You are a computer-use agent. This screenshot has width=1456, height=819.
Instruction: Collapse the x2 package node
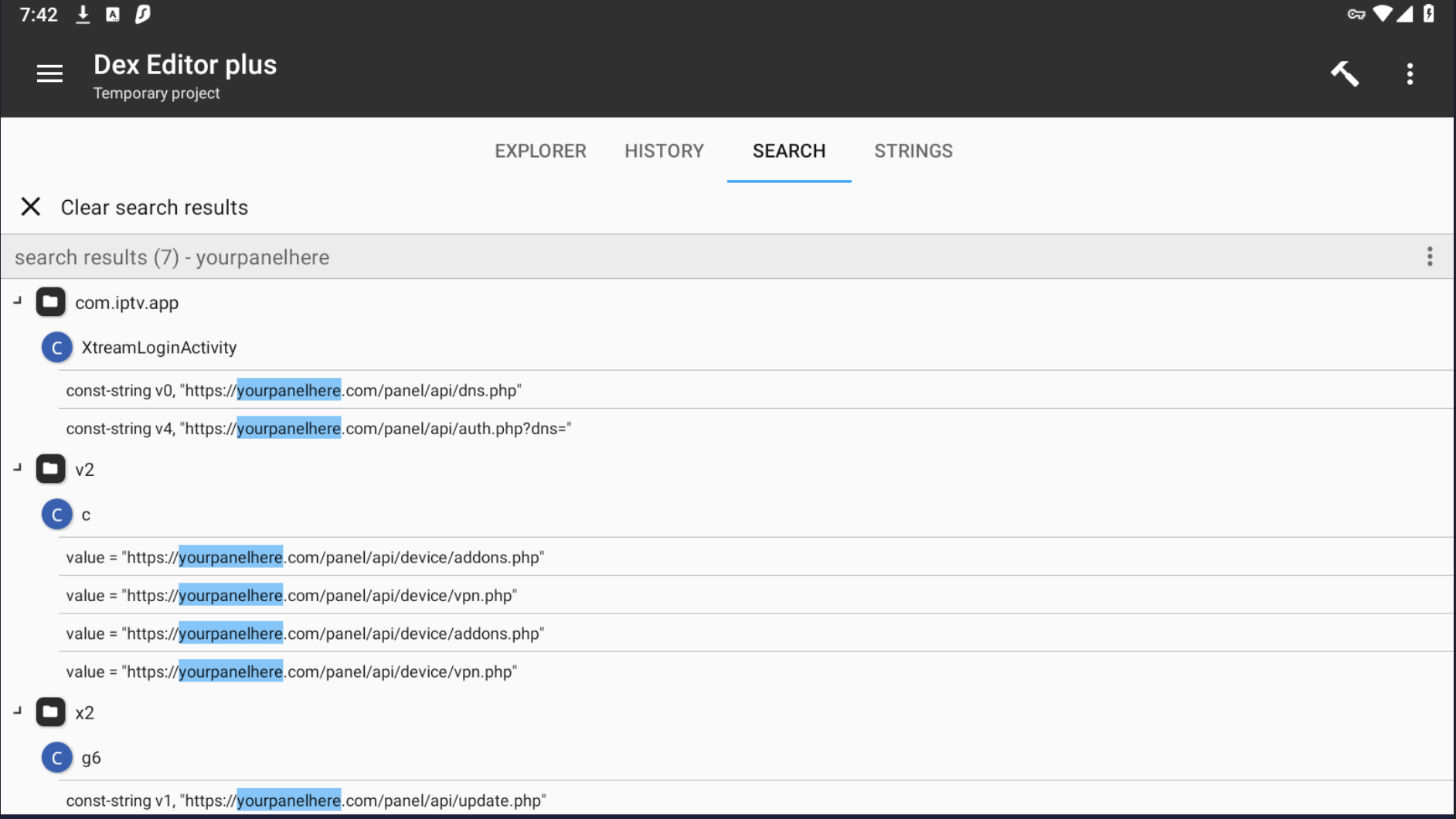(18, 712)
